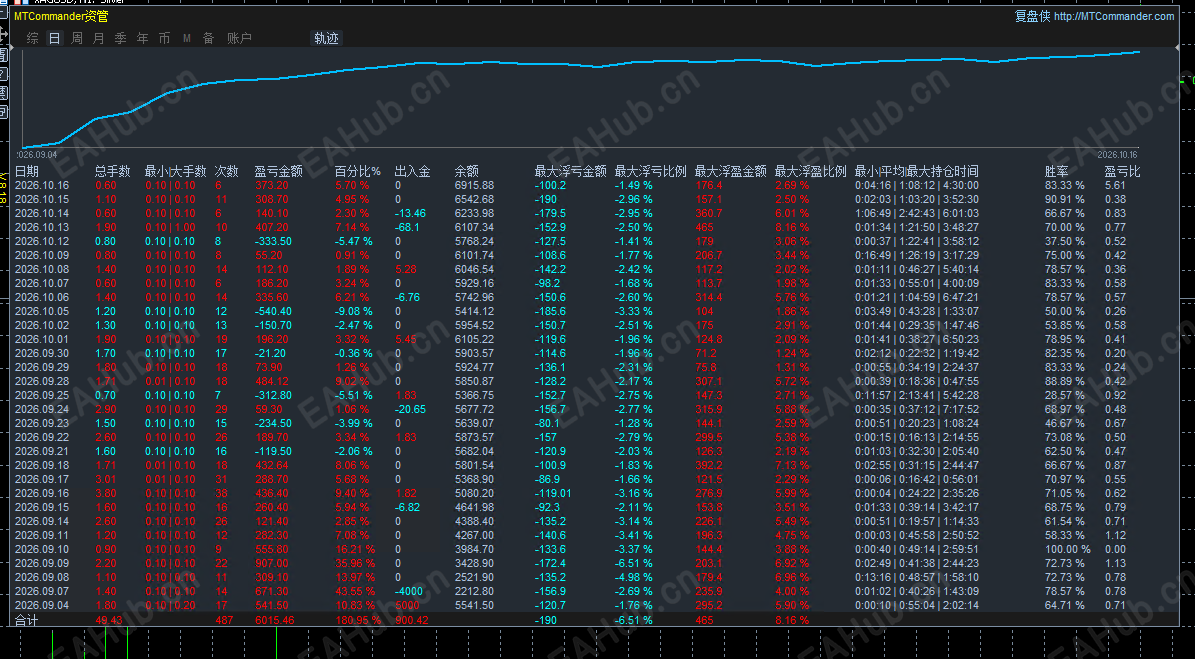Open the 季 quarterly tab
The height and width of the screenshot is (659, 1195).
pyautogui.click(x=120, y=38)
